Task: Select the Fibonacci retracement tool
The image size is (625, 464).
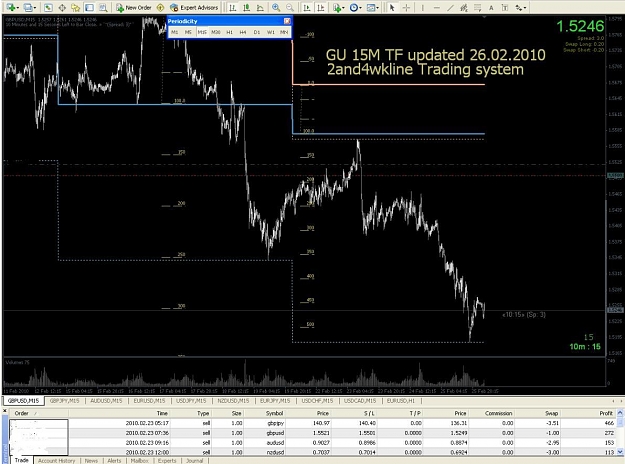Action: point(478,8)
